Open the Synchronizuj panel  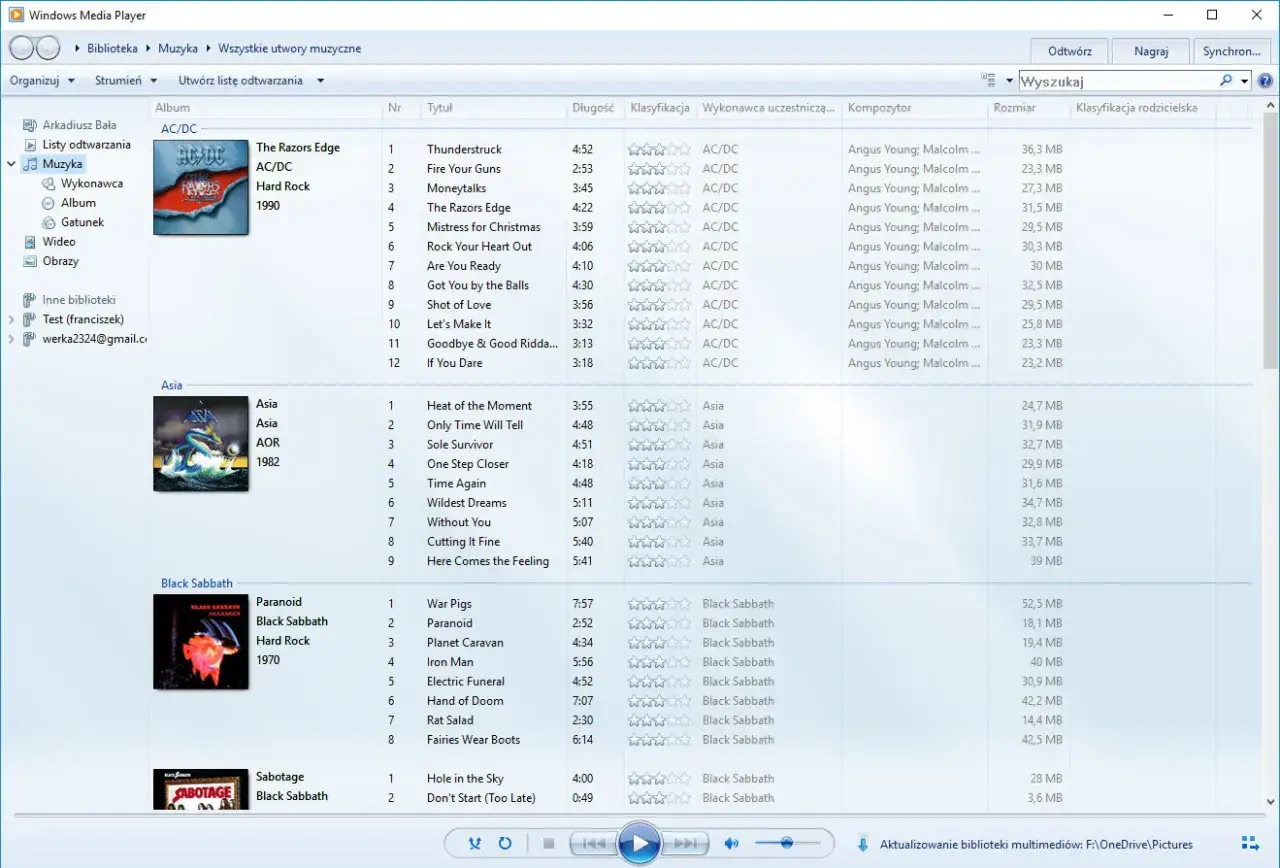1231,50
